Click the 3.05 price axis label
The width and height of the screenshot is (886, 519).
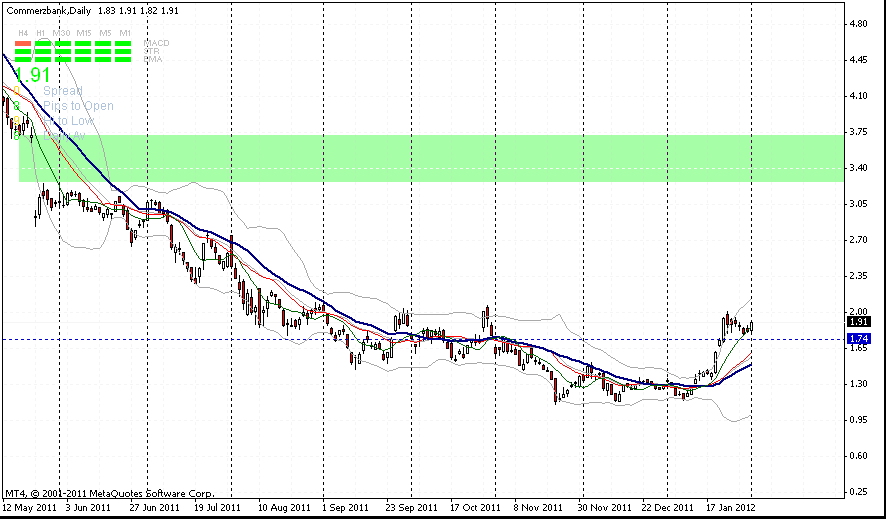(x=858, y=204)
